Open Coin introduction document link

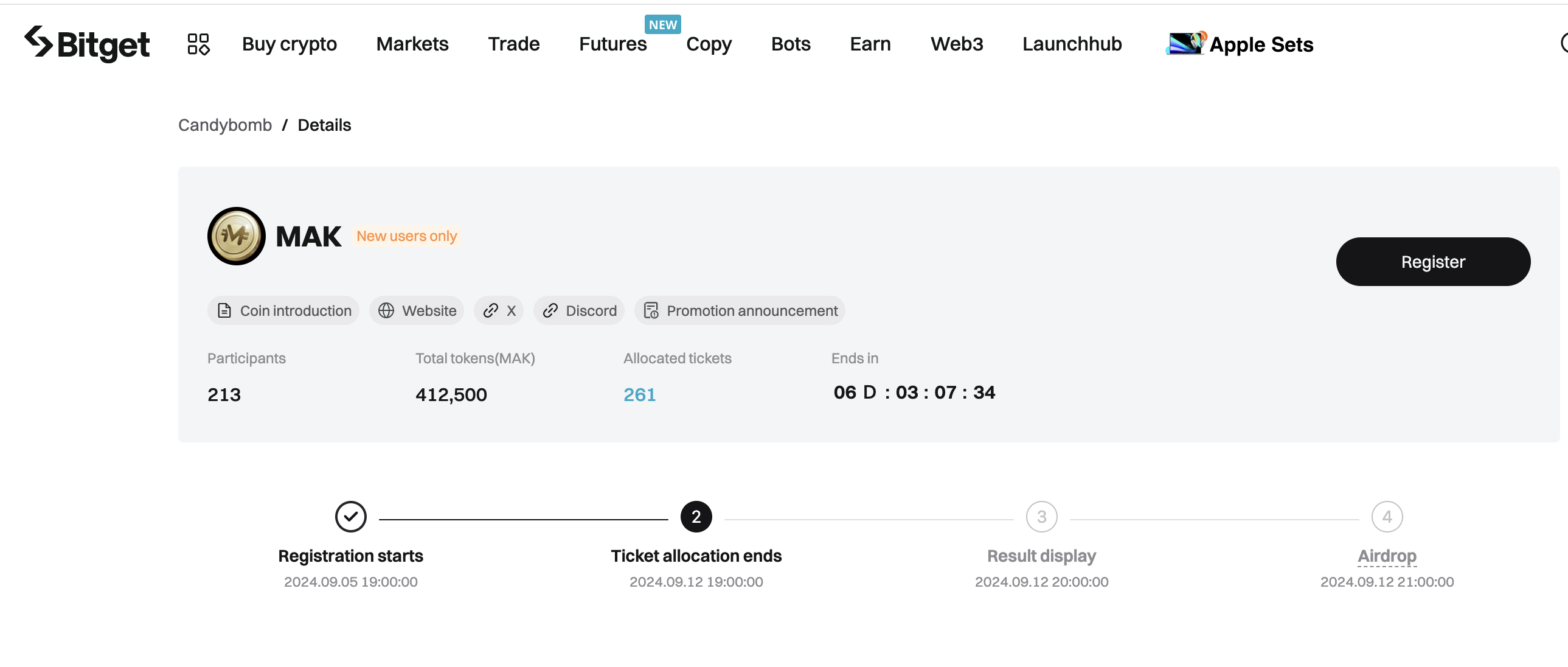point(283,310)
